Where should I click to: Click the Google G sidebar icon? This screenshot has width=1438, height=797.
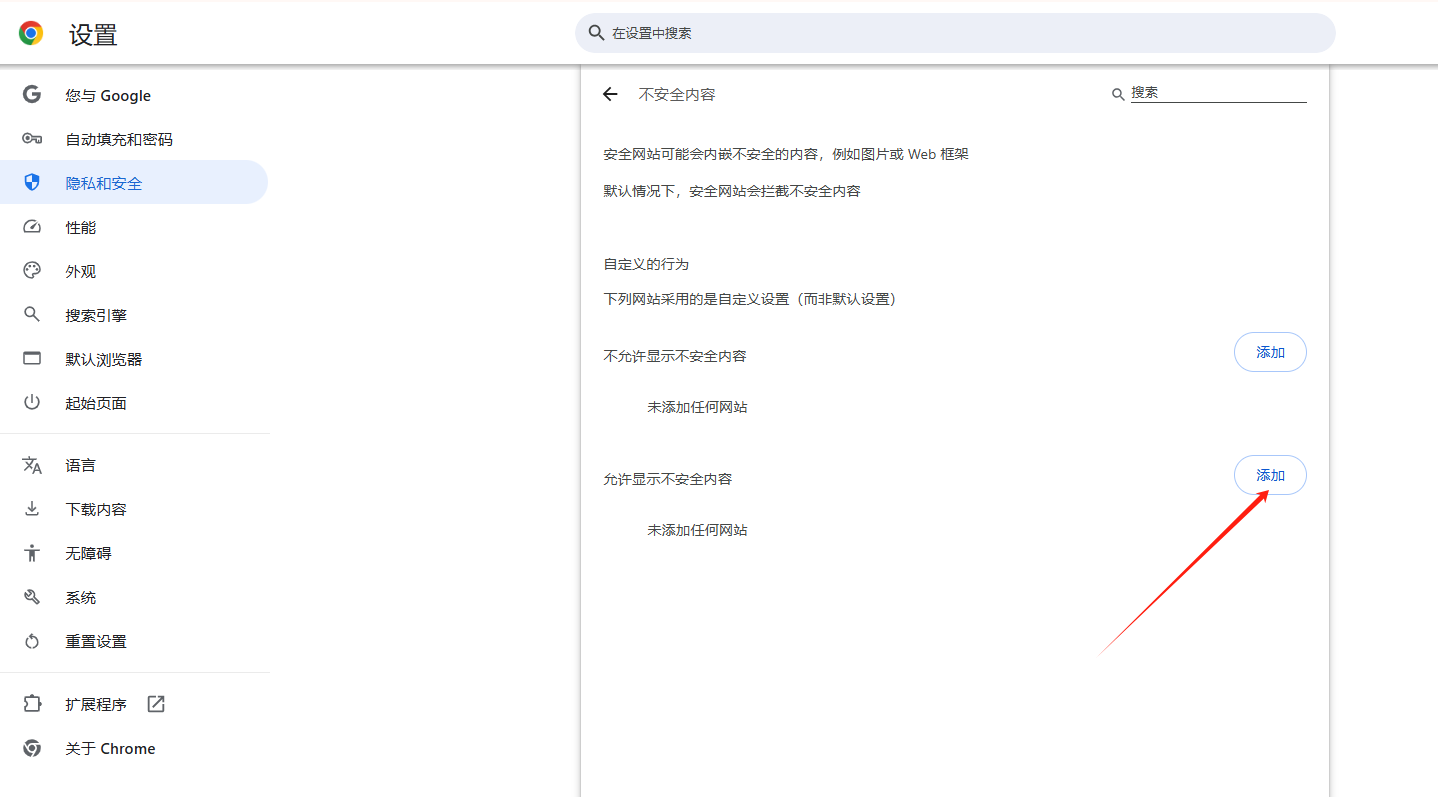(x=32, y=95)
